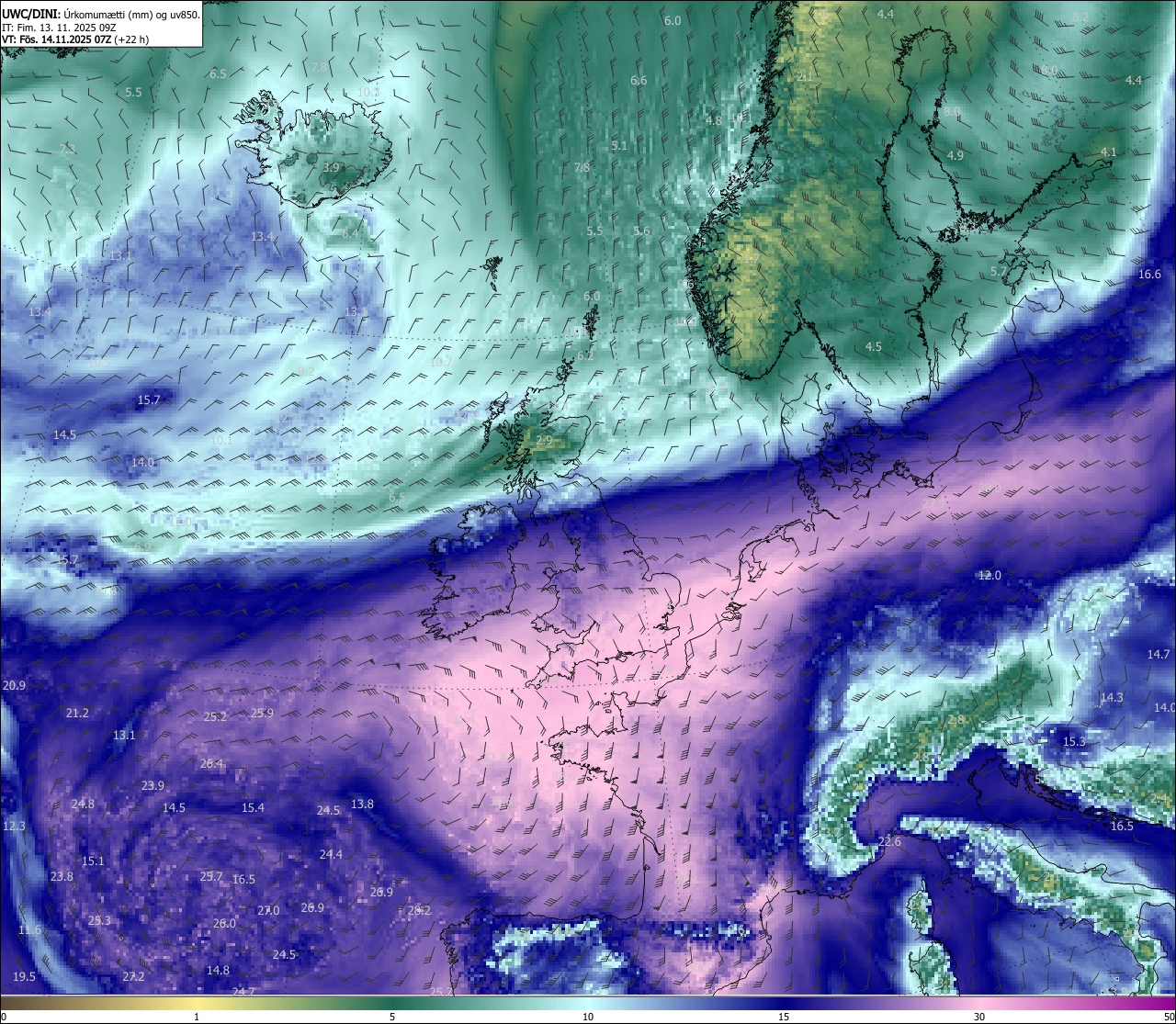Click the 24.8 value on the map

pyautogui.click(x=83, y=804)
